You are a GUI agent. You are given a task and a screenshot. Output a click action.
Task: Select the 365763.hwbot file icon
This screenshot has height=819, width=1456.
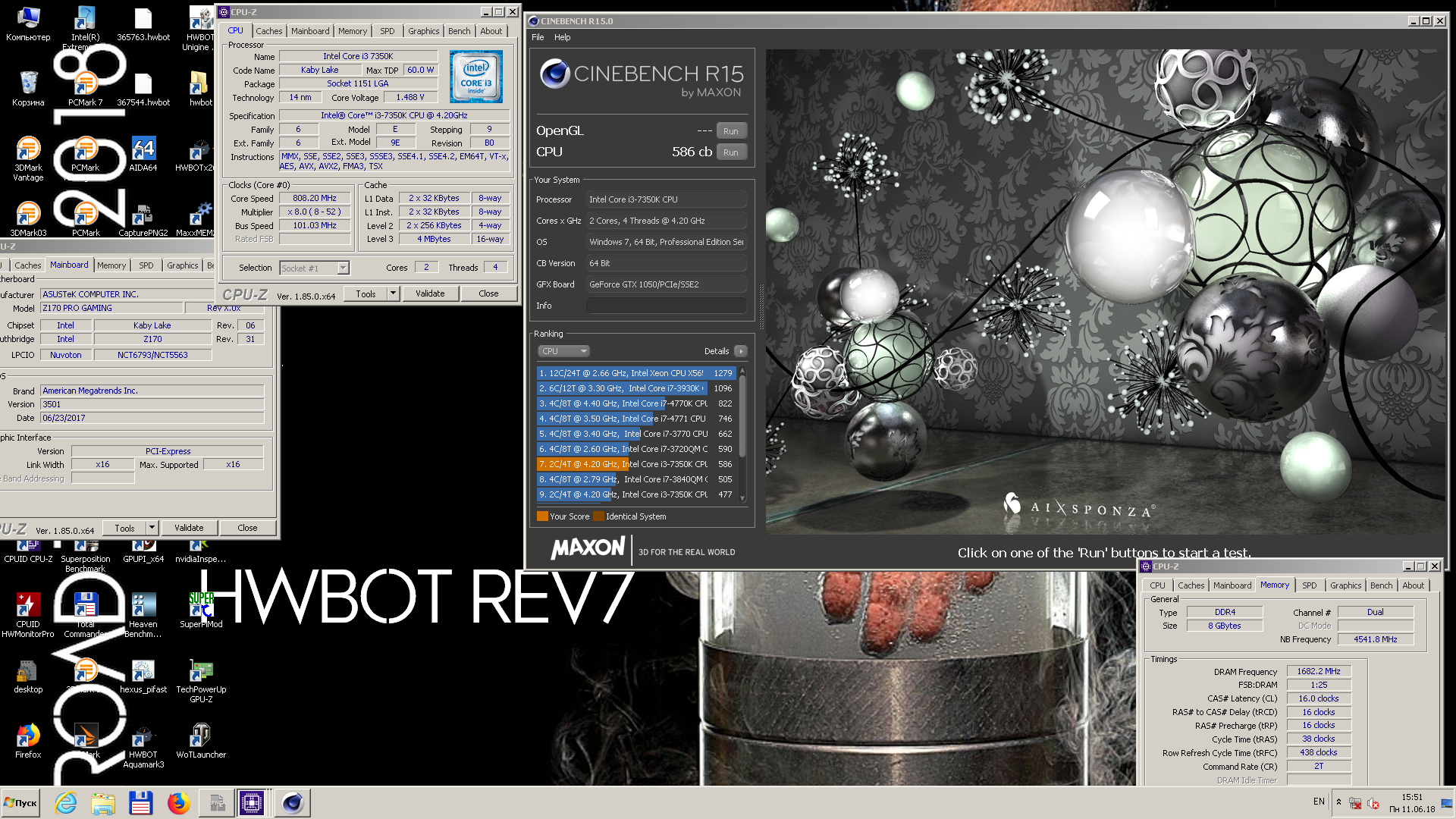pyautogui.click(x=143, y=24)
